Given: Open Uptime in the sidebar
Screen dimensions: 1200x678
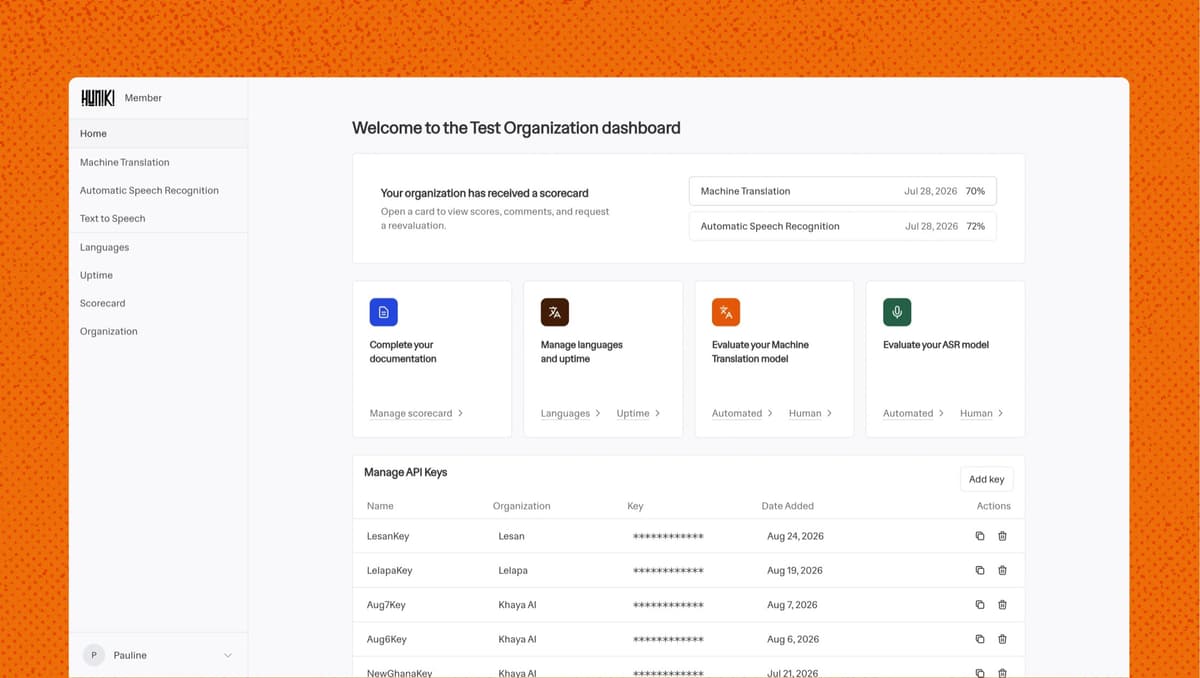Looking at the screenshot, I should pyautogui.click(x=158, y=275).
